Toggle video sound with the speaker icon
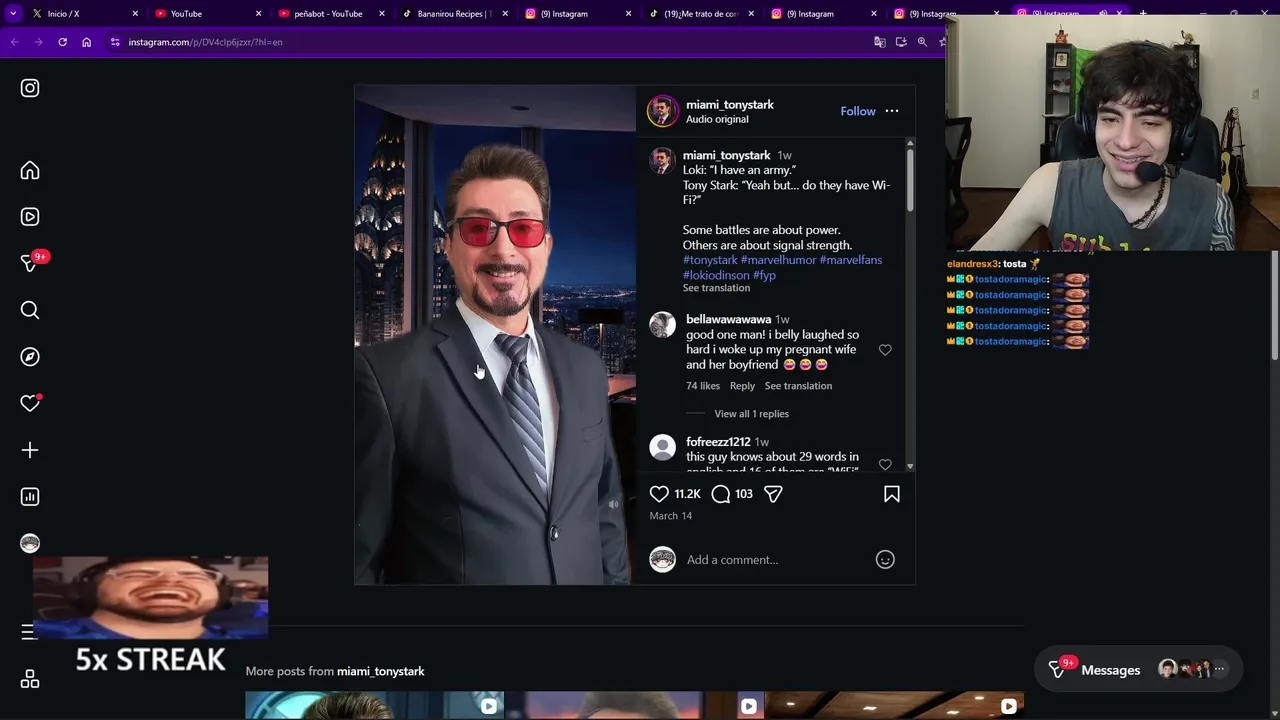 [613, 505]
